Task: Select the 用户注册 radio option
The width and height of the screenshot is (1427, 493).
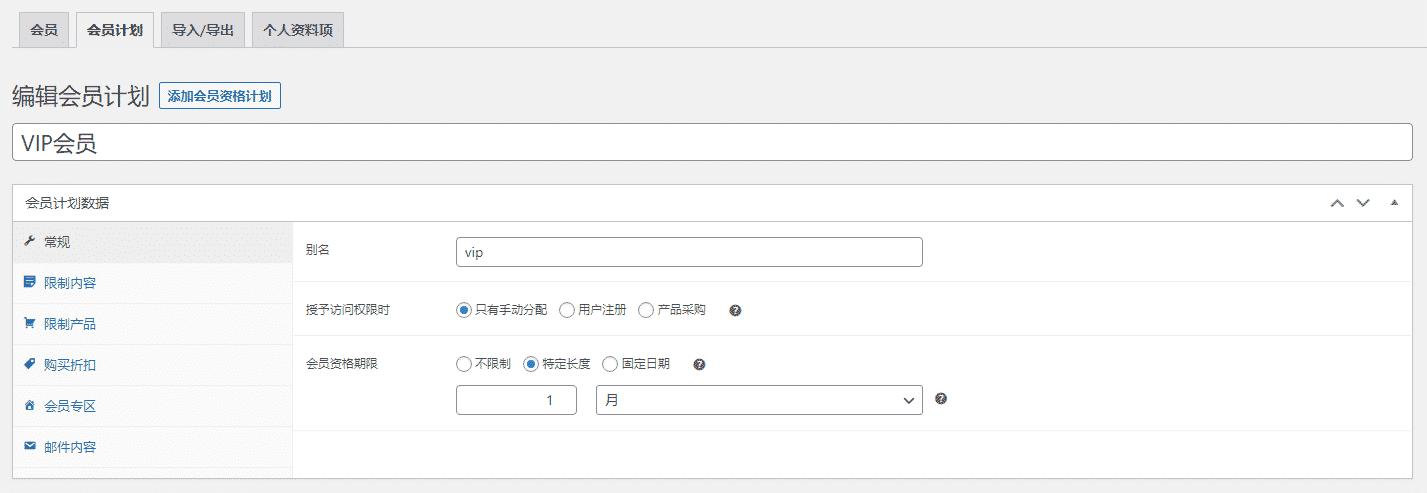Action: (567, 310)
